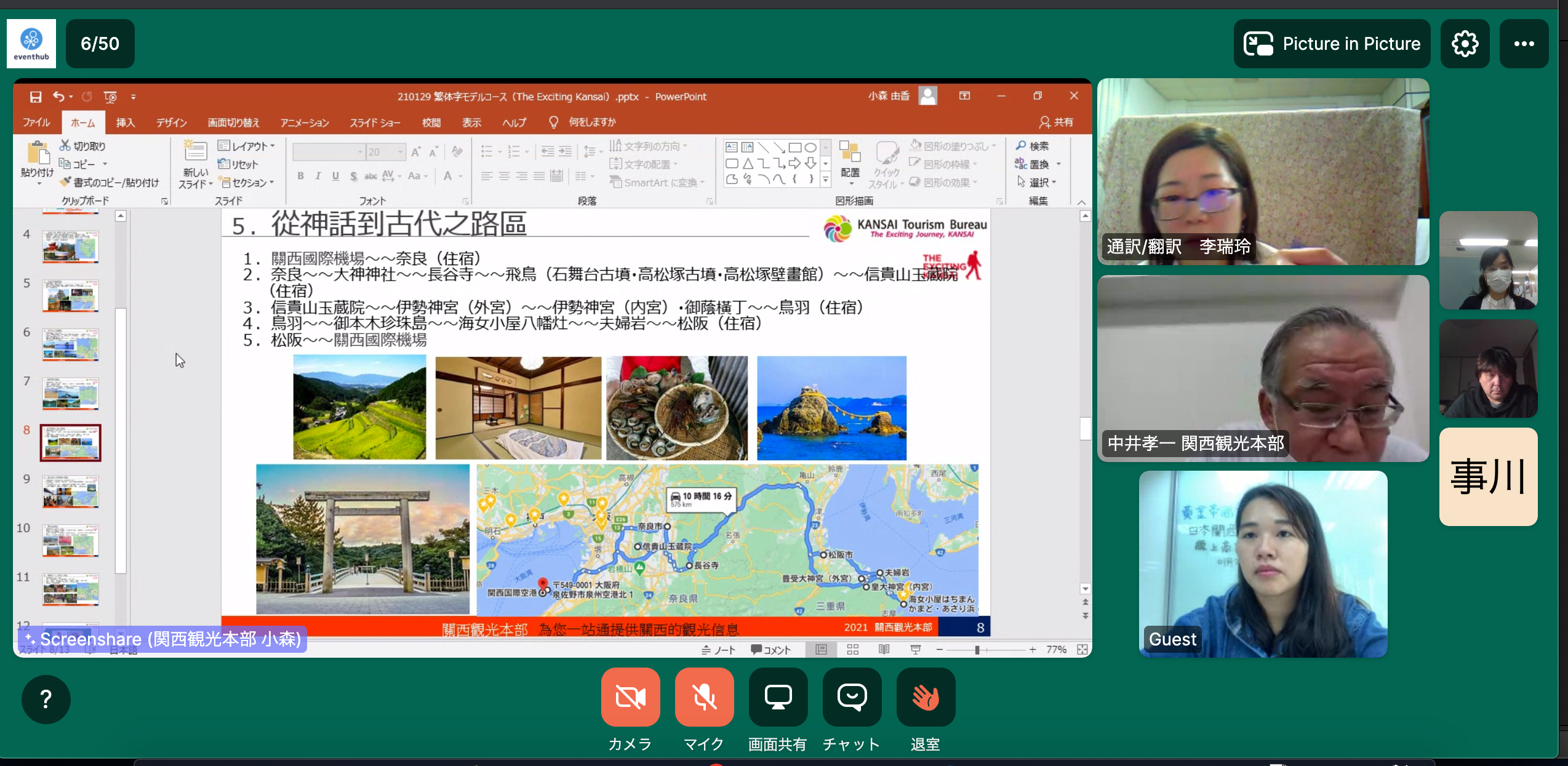Click the 検索 find command
The image size is (1568, 766).
[1033, 146]
